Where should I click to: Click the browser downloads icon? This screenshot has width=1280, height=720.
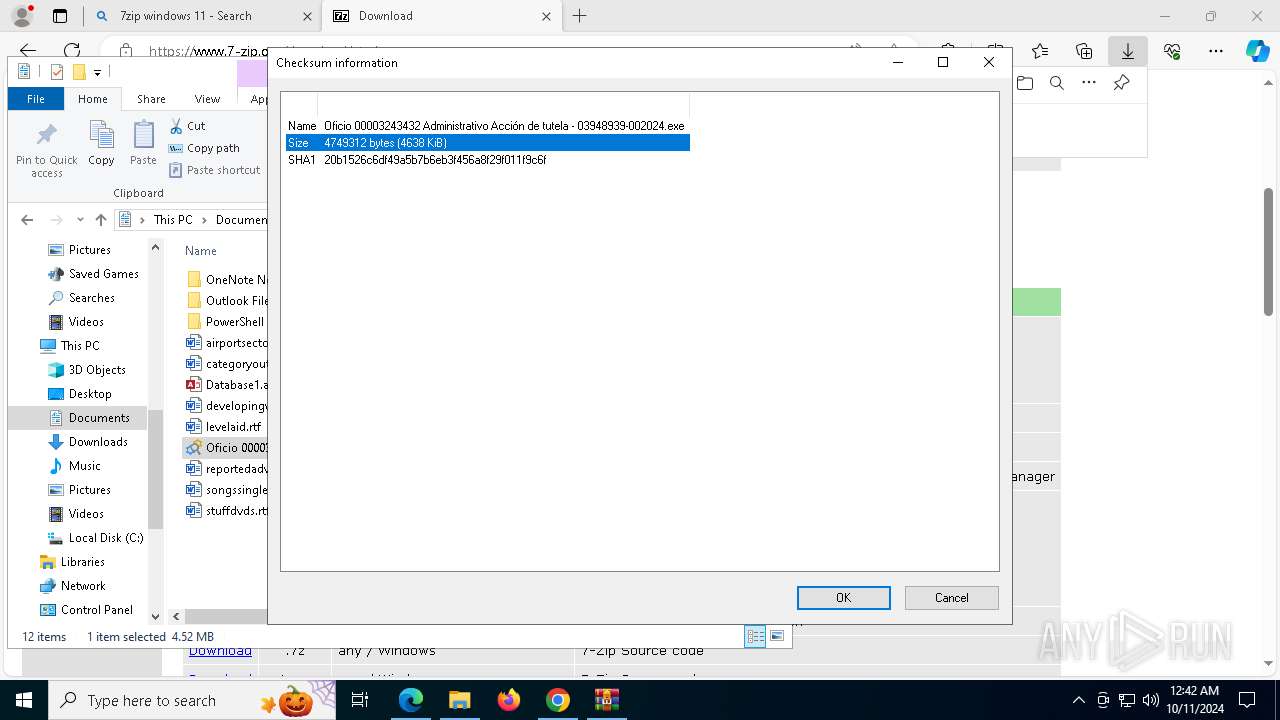click(1127, 51)
